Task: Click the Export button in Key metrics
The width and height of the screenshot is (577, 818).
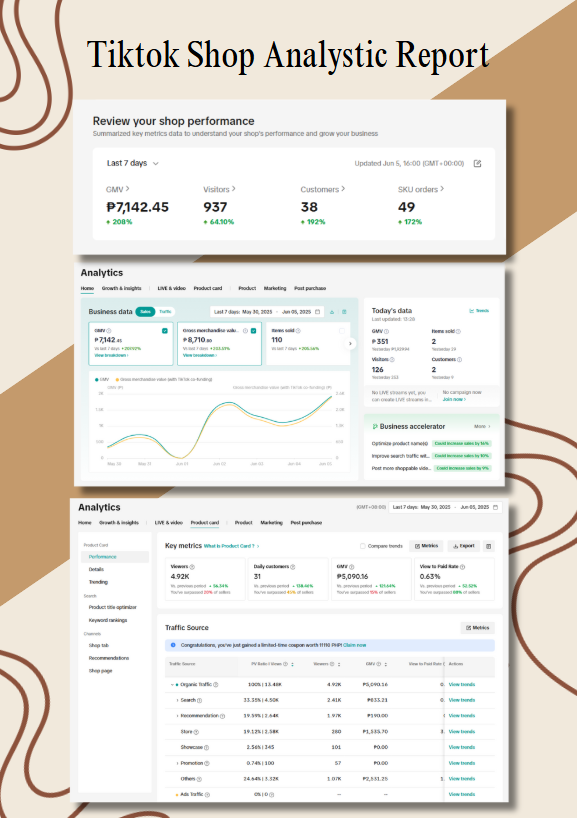Action: click(x=464, y=546)
